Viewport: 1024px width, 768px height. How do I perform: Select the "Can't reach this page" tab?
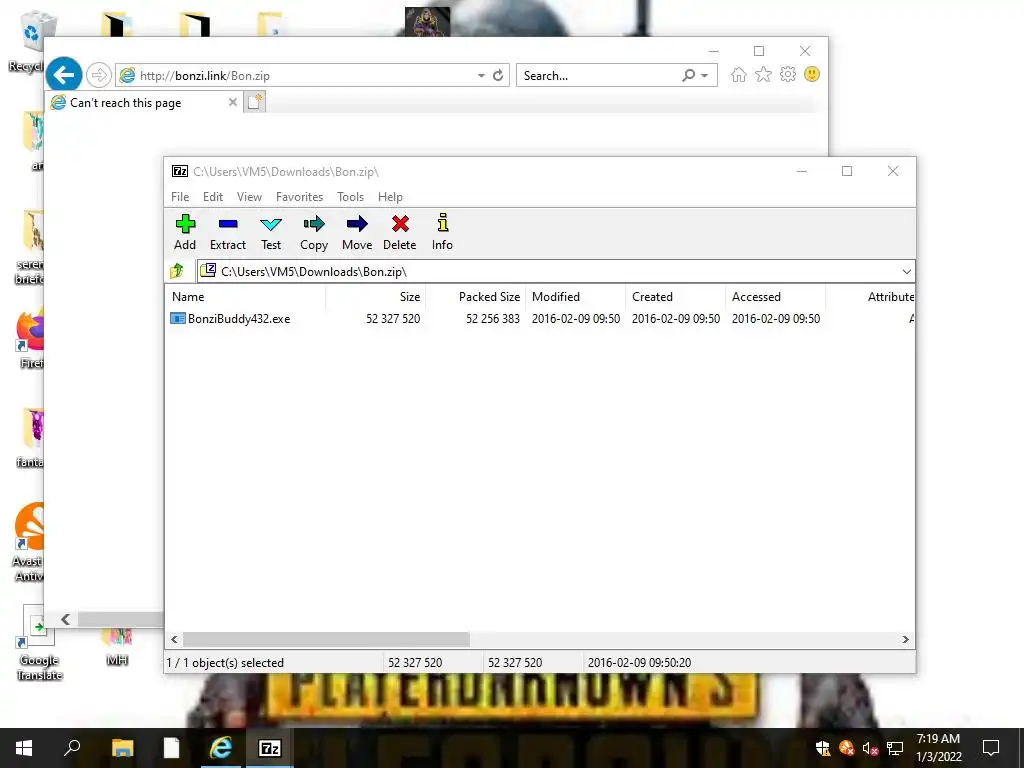click(x=144, y=103)
